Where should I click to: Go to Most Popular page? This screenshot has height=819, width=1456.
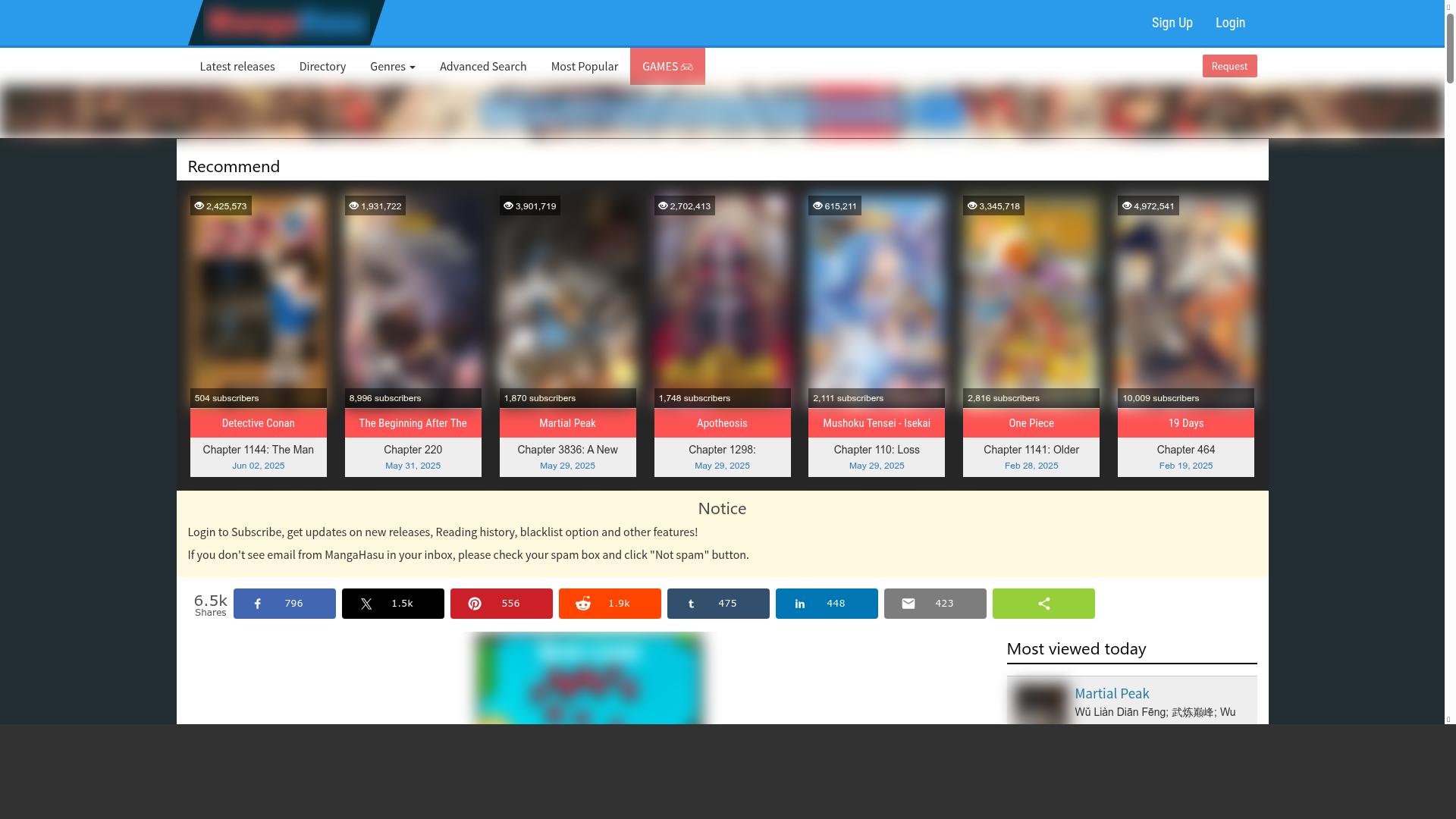tap(584, 67)
